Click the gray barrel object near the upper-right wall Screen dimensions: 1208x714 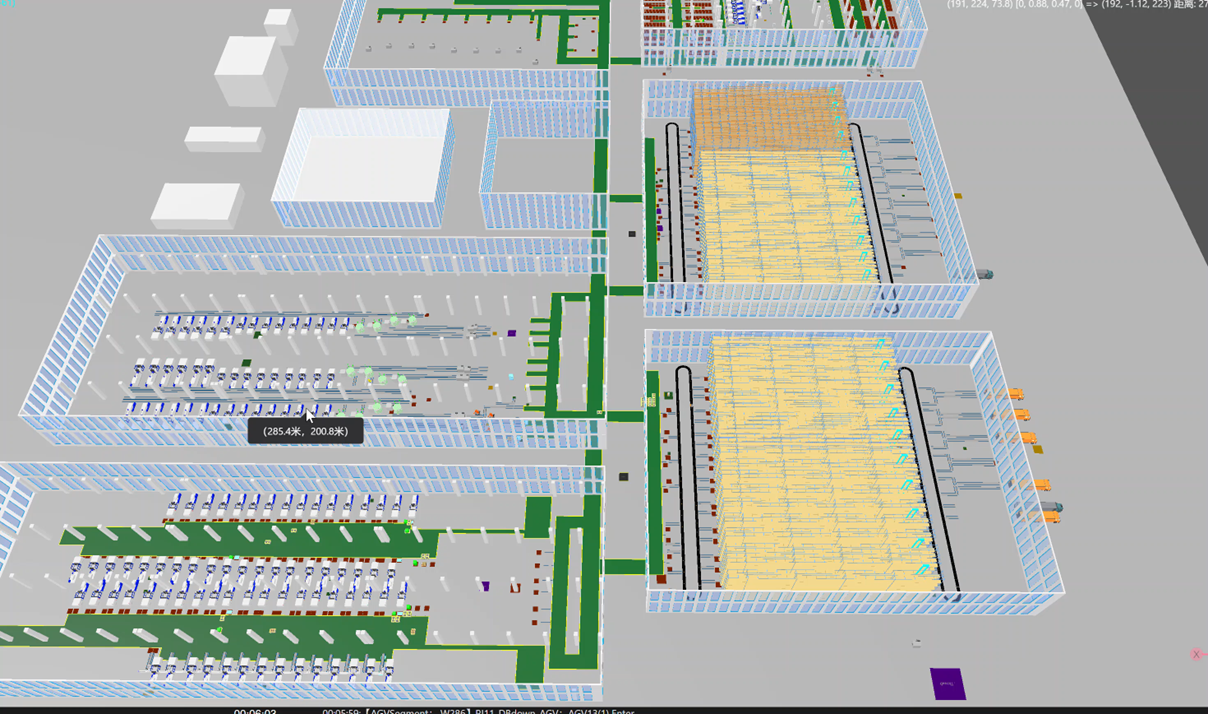985,270
